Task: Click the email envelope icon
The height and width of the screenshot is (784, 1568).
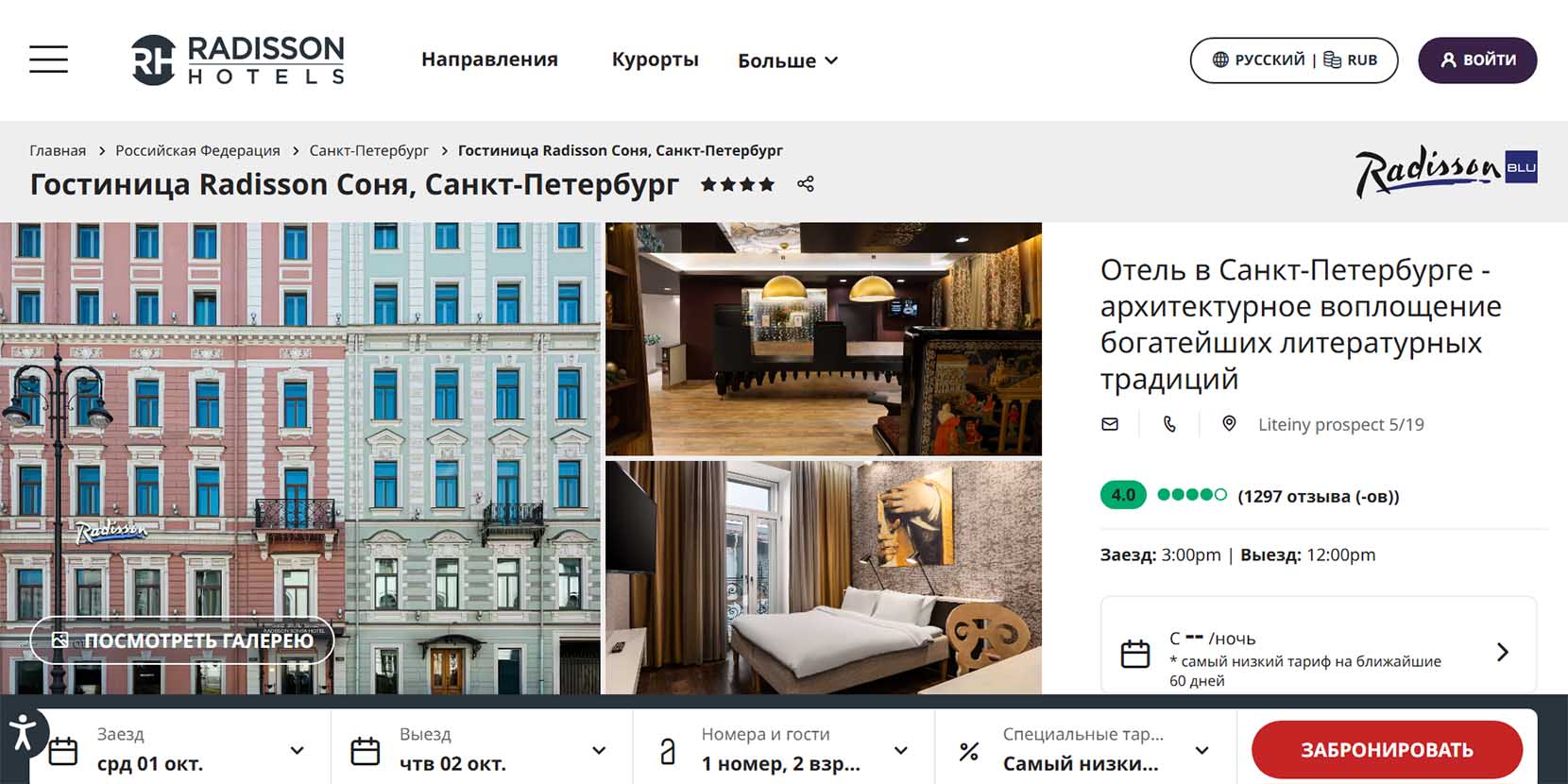Action: click(x=1110, y=424)
